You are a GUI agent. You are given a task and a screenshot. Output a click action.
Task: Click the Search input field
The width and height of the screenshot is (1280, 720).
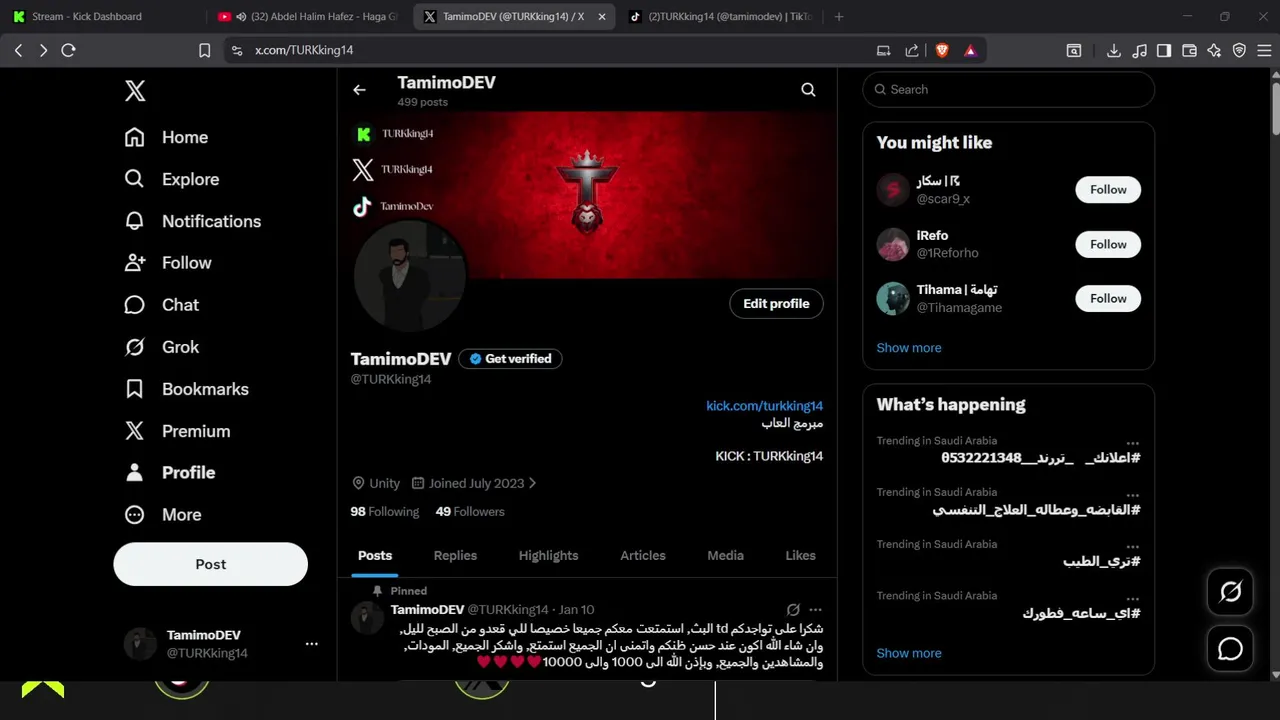point(1008,89)
